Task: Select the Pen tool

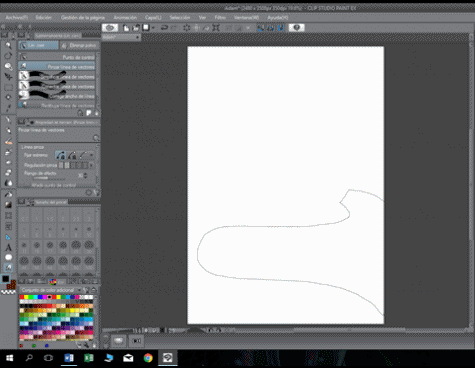Action: [8, 120]
